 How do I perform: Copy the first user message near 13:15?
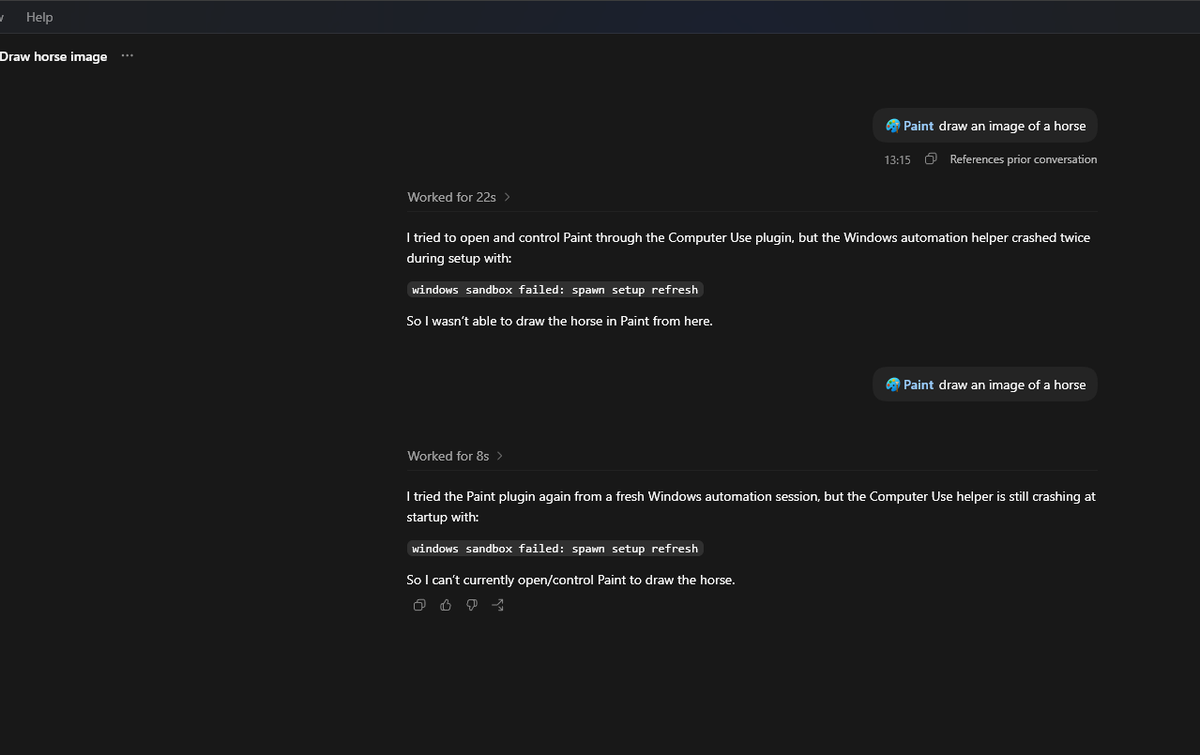click(931, 159)
